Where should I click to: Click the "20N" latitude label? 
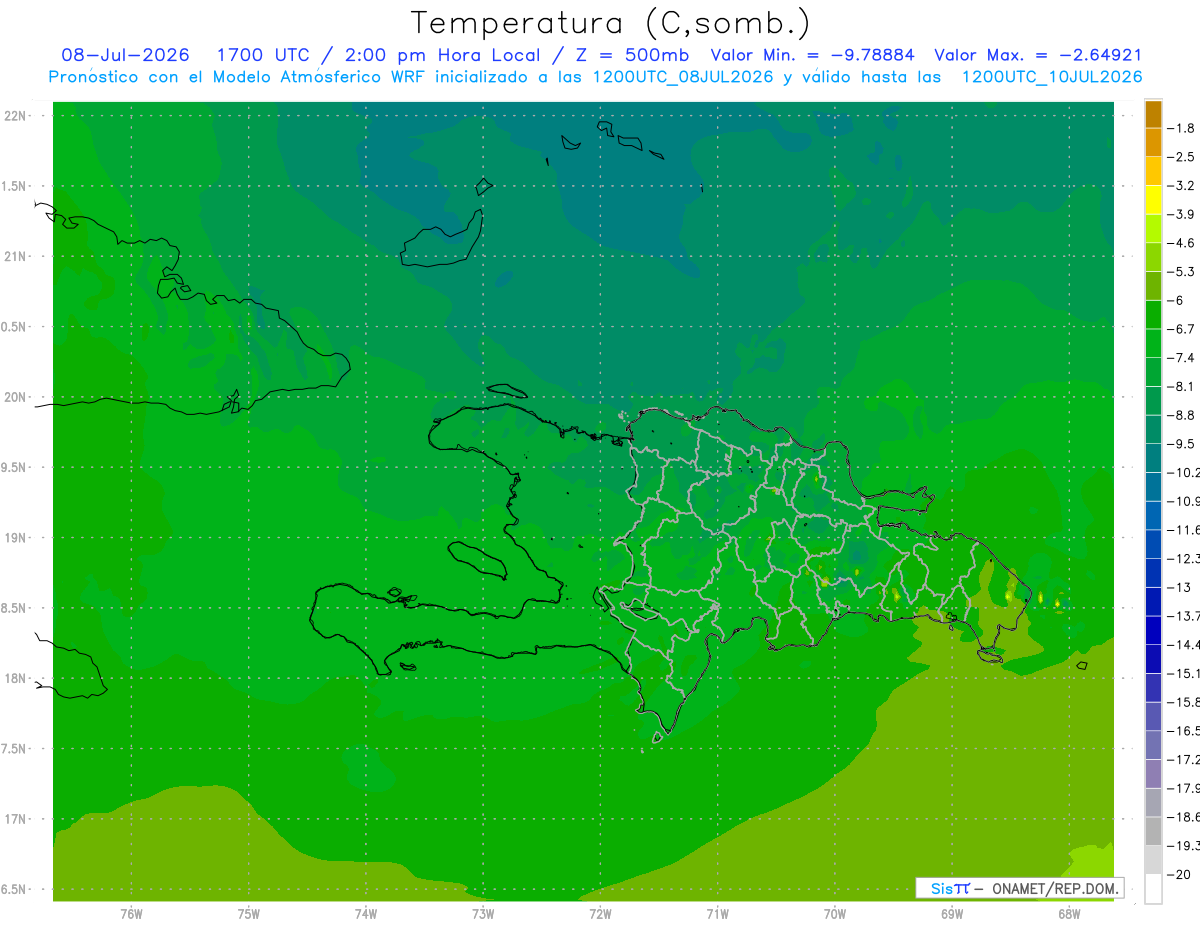click(16, 397)
